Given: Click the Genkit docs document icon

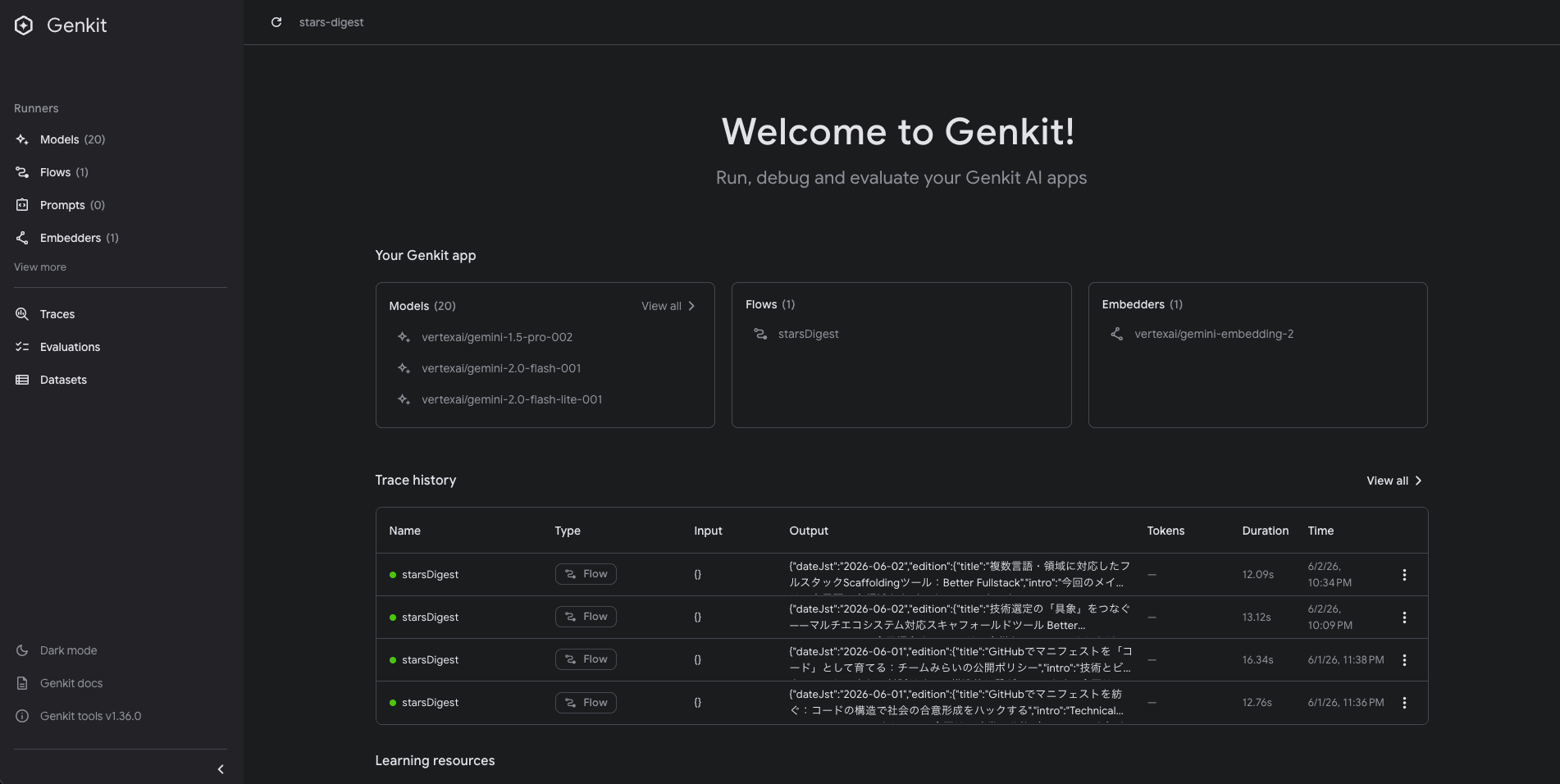Looking at the screenshot, I should (x=22, y=683).
